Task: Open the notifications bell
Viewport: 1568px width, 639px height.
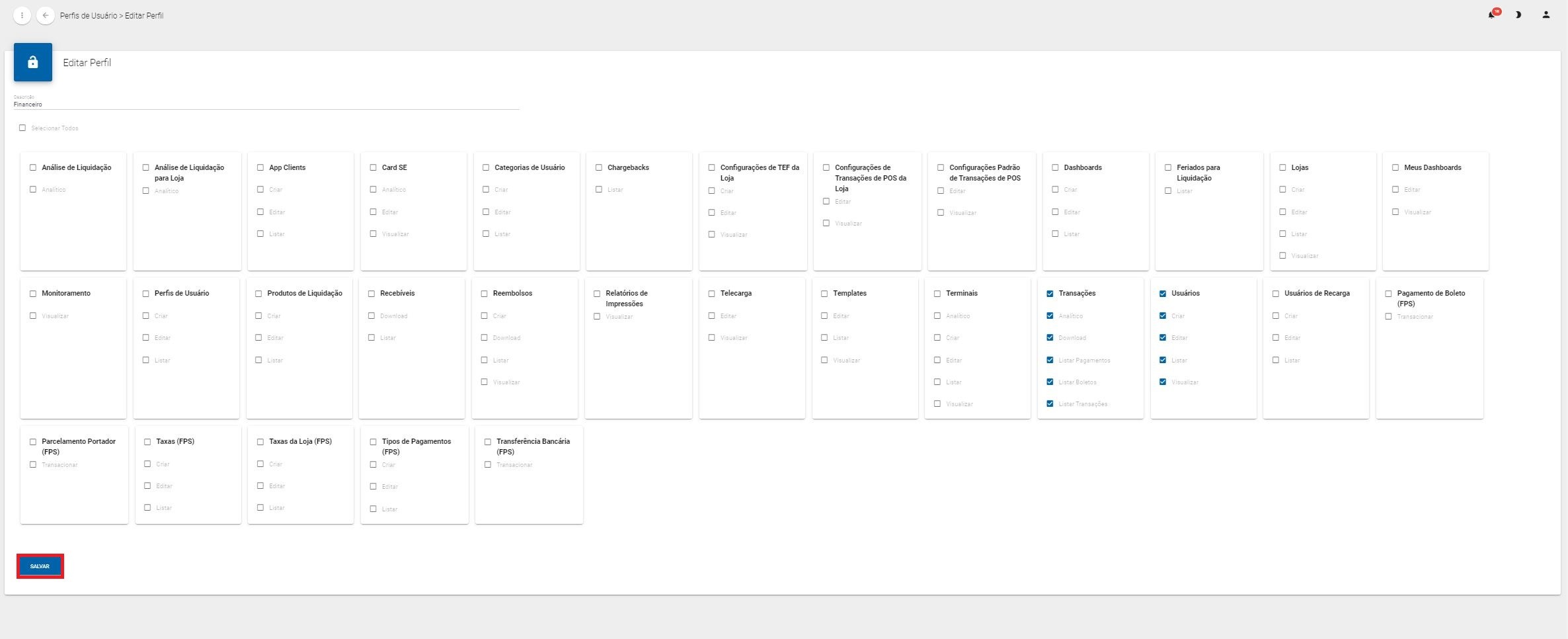Action: [x=1491, y=15]
